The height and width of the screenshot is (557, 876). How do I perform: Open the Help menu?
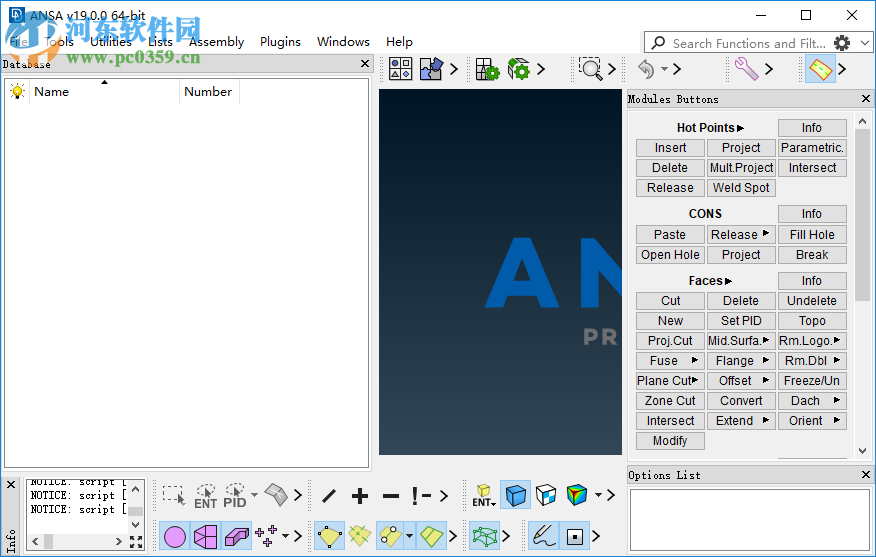pos(399,42)
